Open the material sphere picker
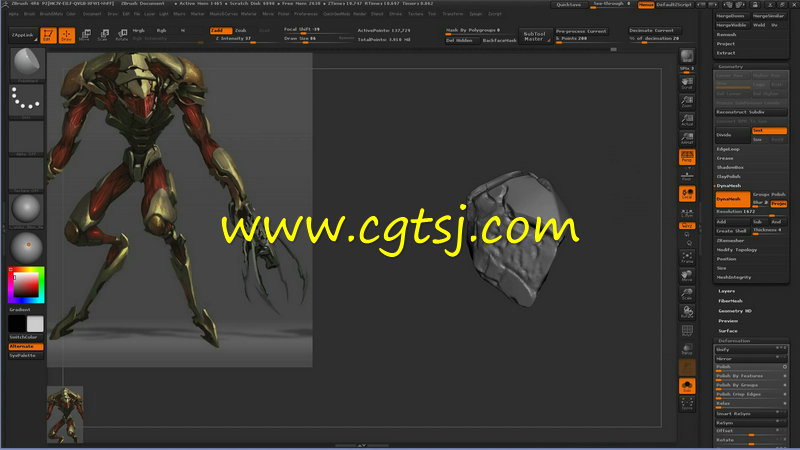 (x=27, y=210)
